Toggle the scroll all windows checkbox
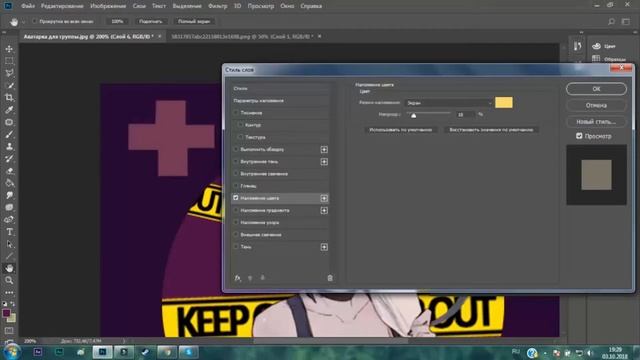Screen dimensions: 640x360 tap(34, 21)
